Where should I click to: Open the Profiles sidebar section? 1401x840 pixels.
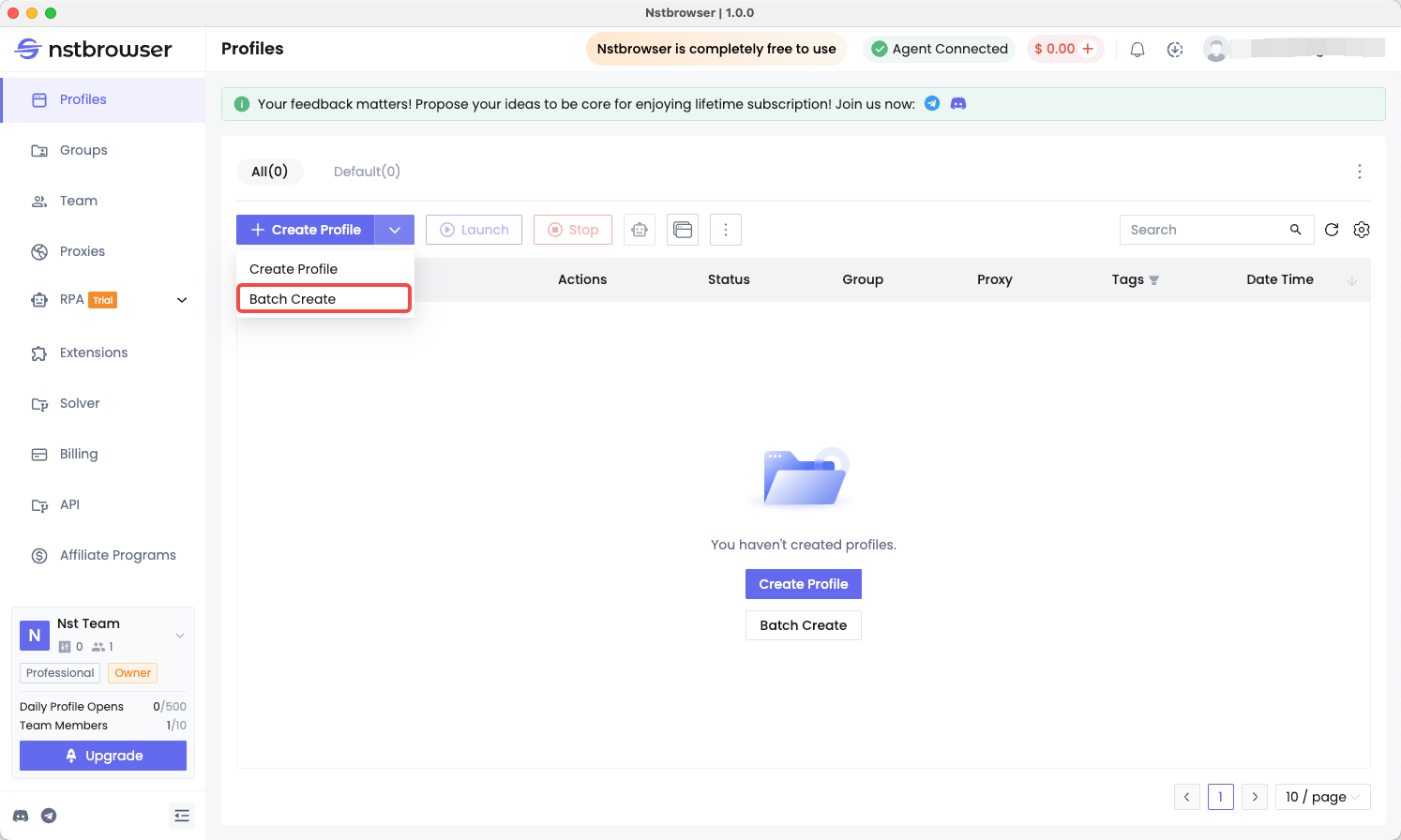(x=103, y=99)
